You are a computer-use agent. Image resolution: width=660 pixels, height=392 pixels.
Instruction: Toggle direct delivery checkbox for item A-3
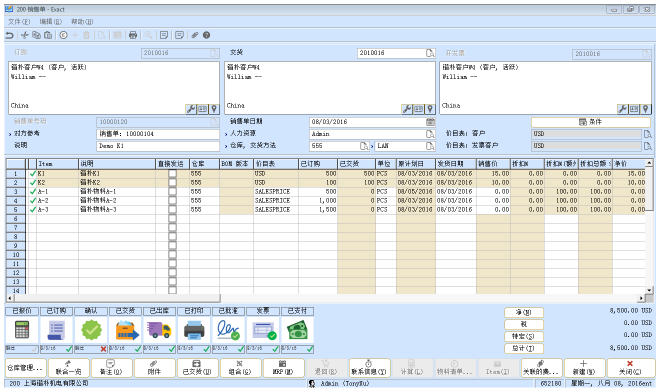pos(172,209)
